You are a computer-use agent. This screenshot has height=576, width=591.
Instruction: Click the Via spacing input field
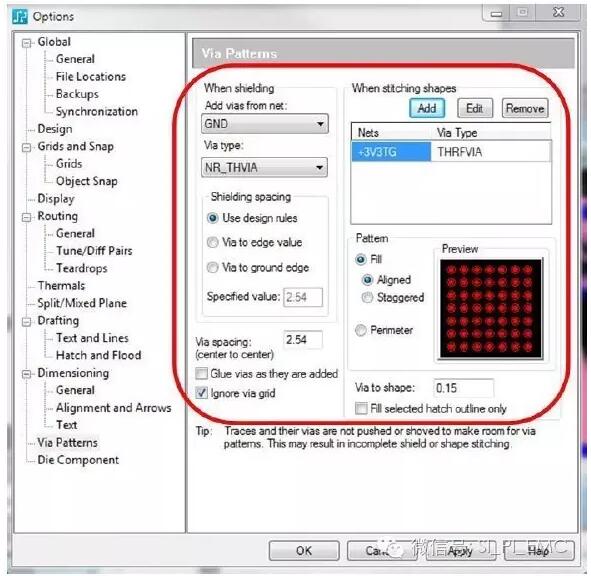click(303, 340)
